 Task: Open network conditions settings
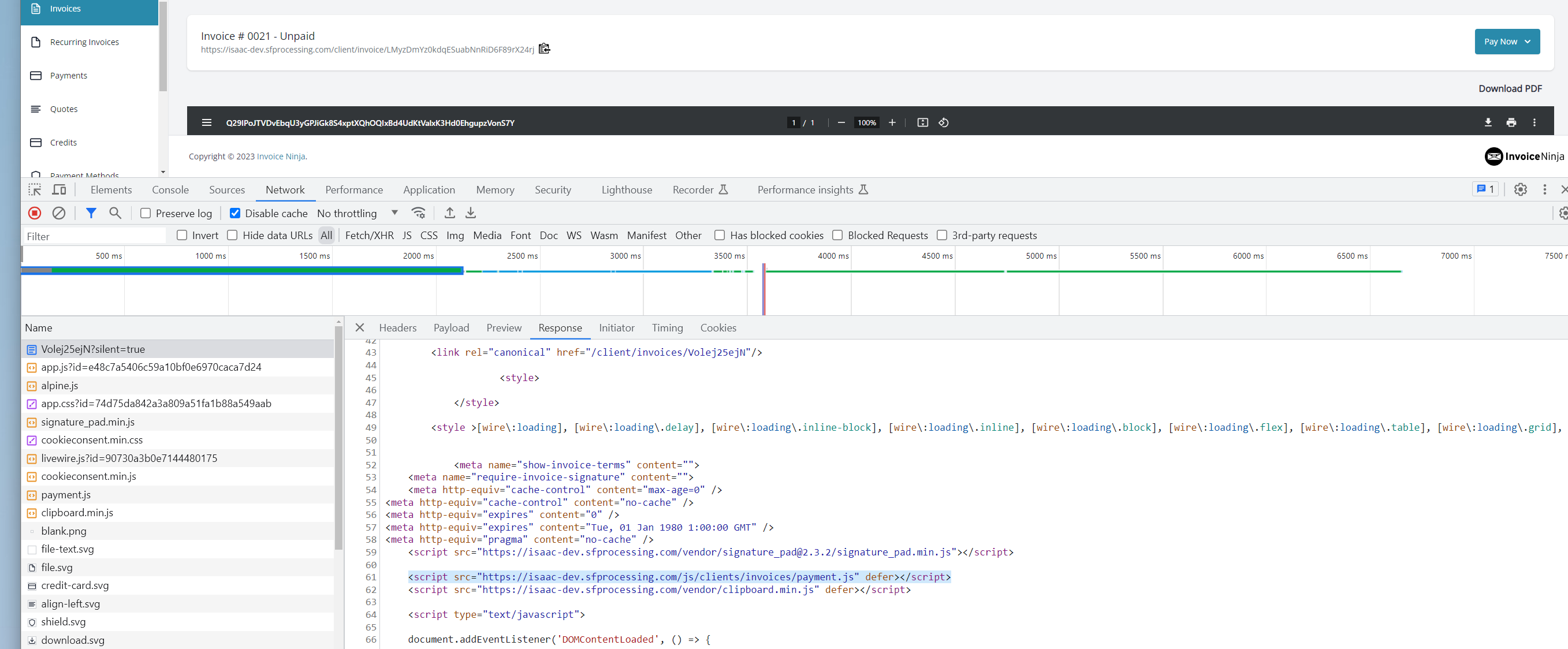click(x=418, y=213)
